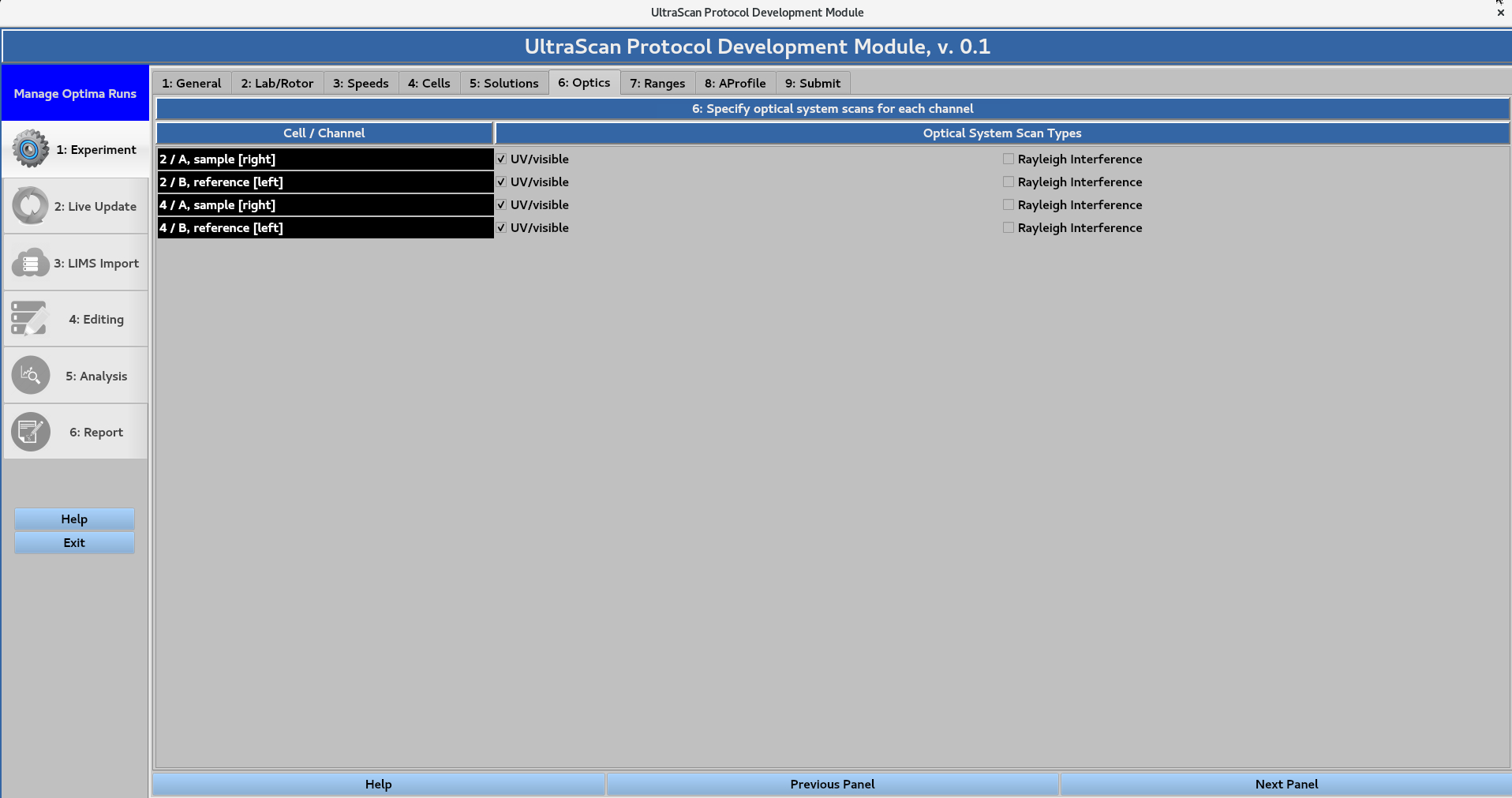Switch to the 2: Lab/Rotor tab
The height and width of the screenshot is (798, 1512).
pos(276,83)
